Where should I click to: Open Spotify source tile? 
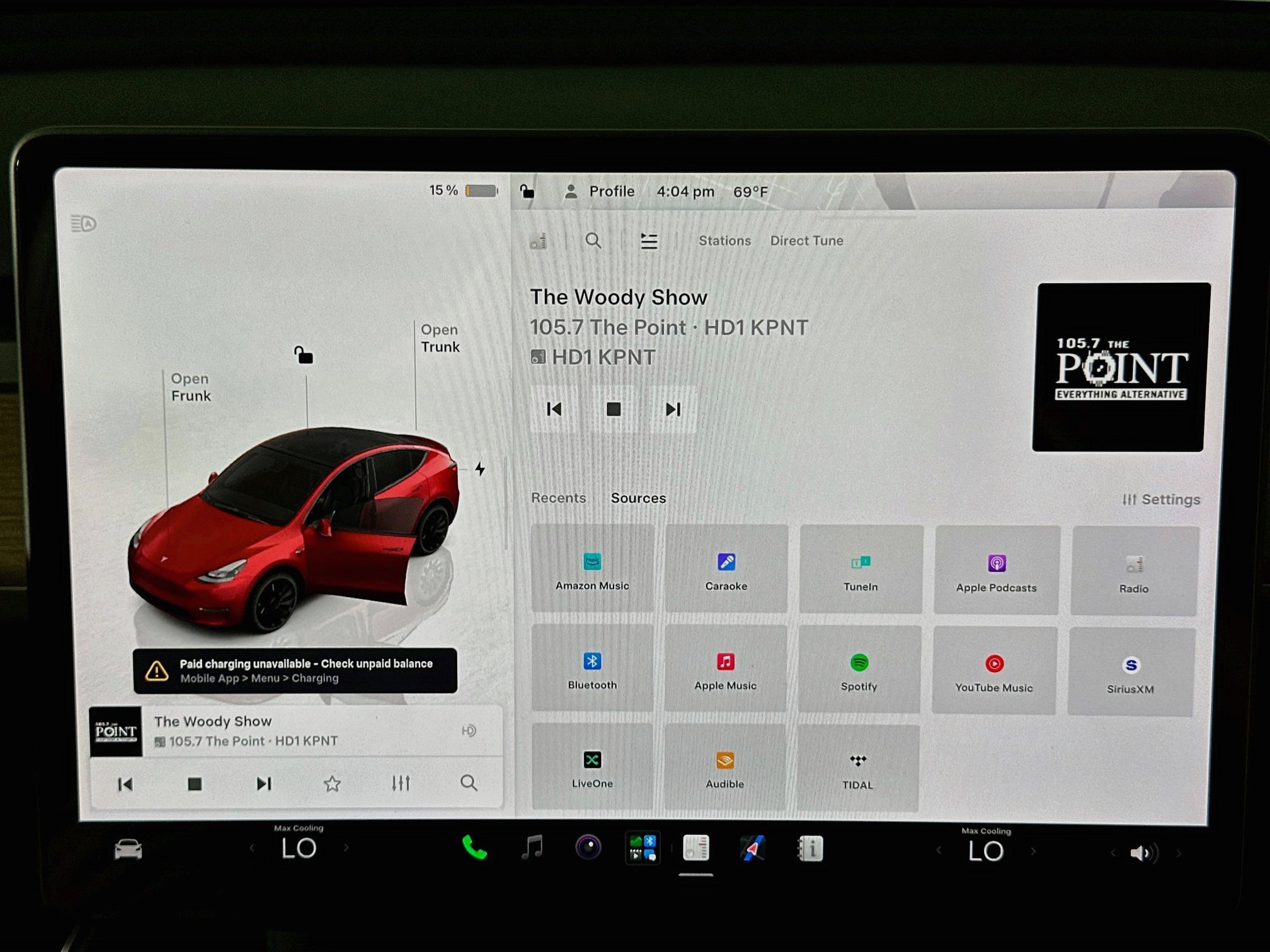(x=859, y=669)
